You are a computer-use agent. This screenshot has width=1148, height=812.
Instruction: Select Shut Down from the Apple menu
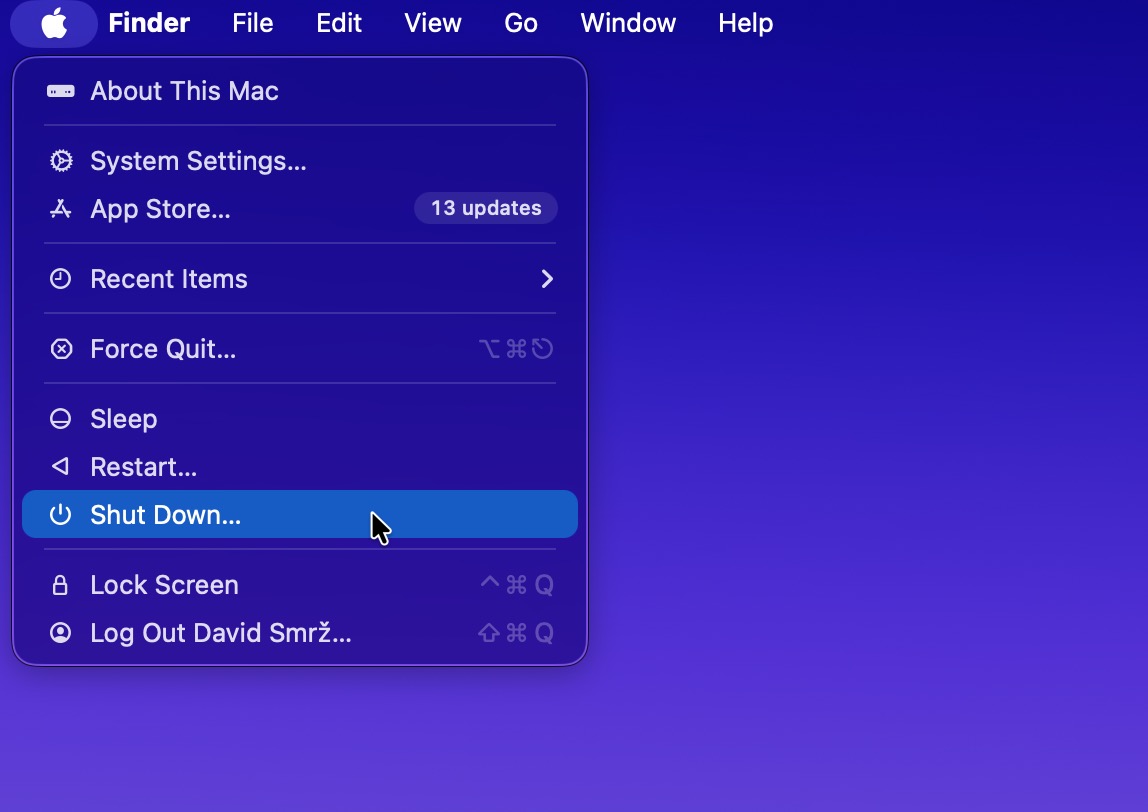coord(164,515)
